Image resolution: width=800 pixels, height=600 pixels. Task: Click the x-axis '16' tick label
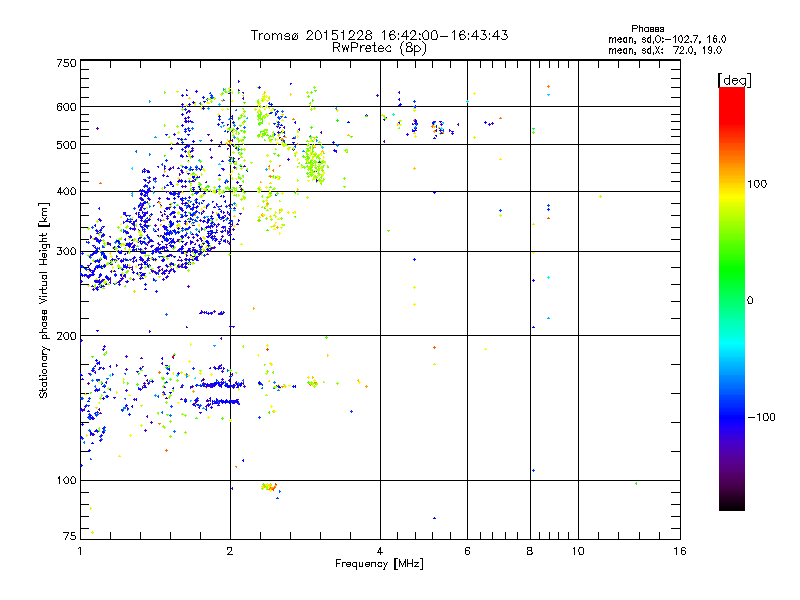pyautogui.click(x=680, y=551)
